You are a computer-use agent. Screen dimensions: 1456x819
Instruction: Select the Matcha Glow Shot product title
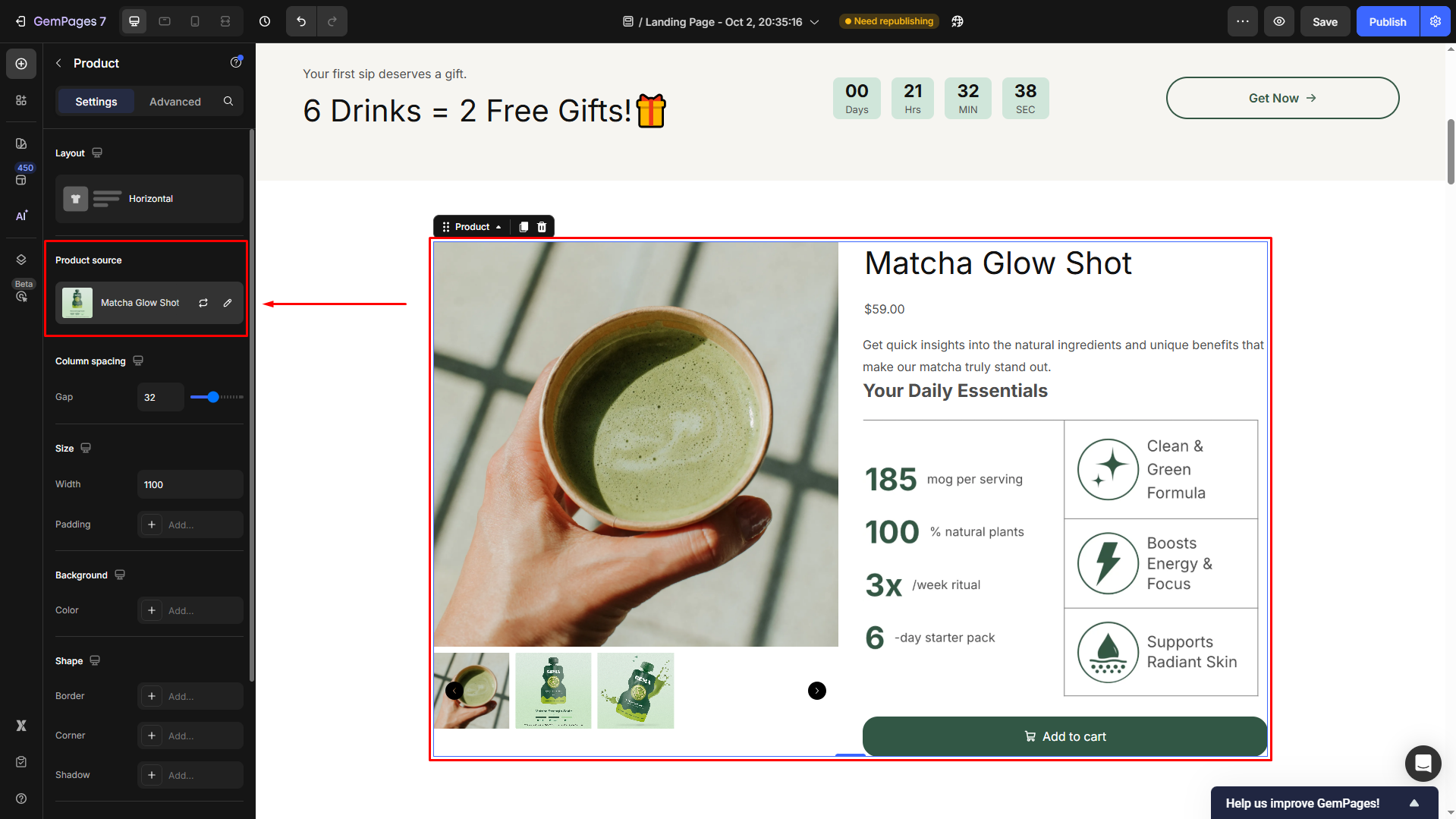998,263
